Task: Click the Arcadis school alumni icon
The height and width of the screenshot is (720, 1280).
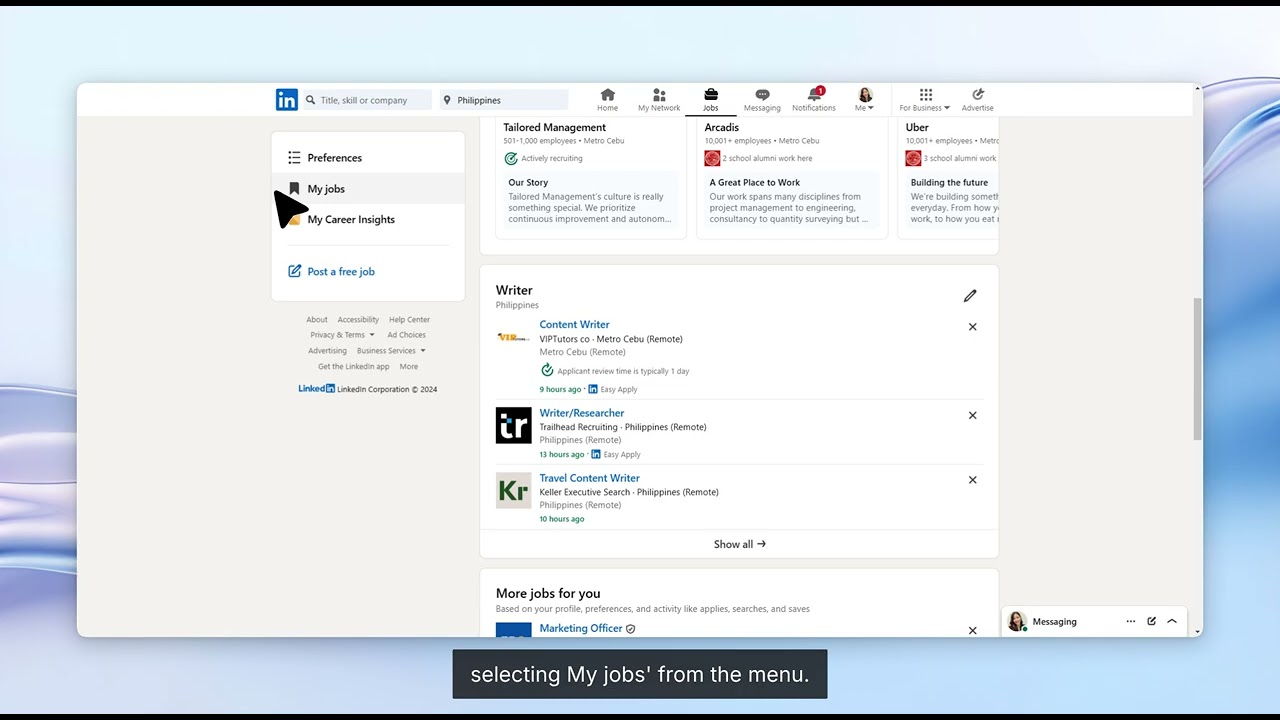Action: click(712, 158)
